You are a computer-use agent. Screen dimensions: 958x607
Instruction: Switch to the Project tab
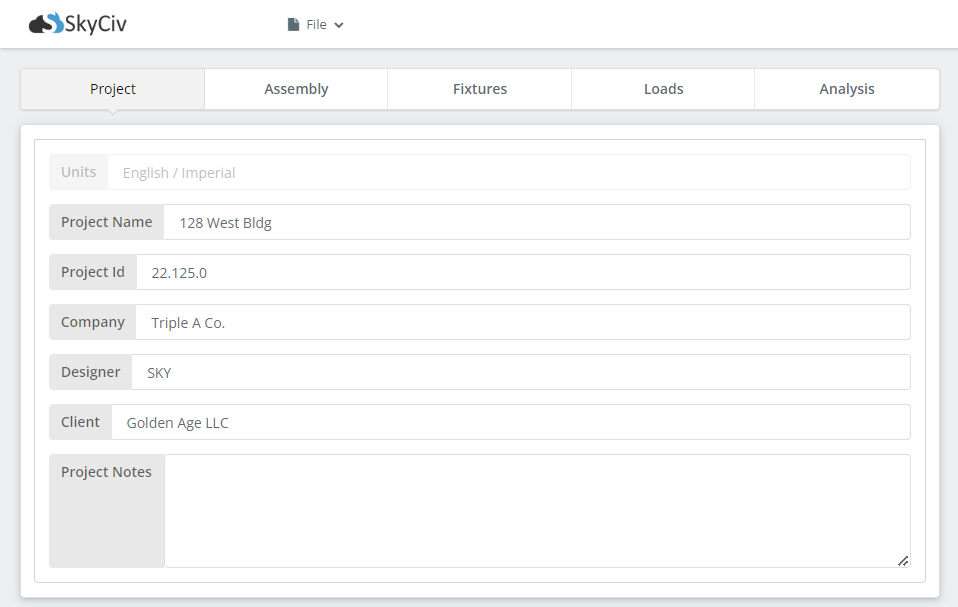pyautogui.click(x=113, y=89)
